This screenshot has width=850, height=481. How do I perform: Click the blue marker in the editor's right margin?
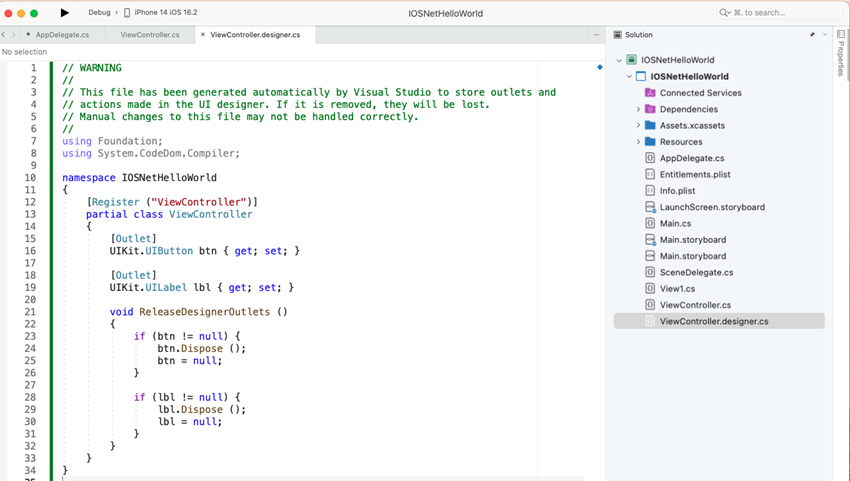599,67
